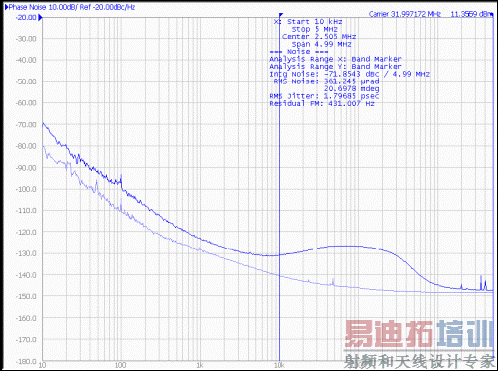Click the 1k x-axis frequency label

coord(200,365)
